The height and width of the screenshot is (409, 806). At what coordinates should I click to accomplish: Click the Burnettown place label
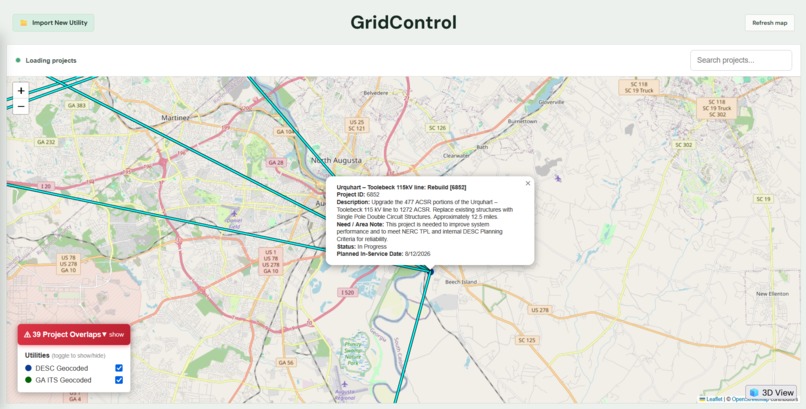pos(522,121)
